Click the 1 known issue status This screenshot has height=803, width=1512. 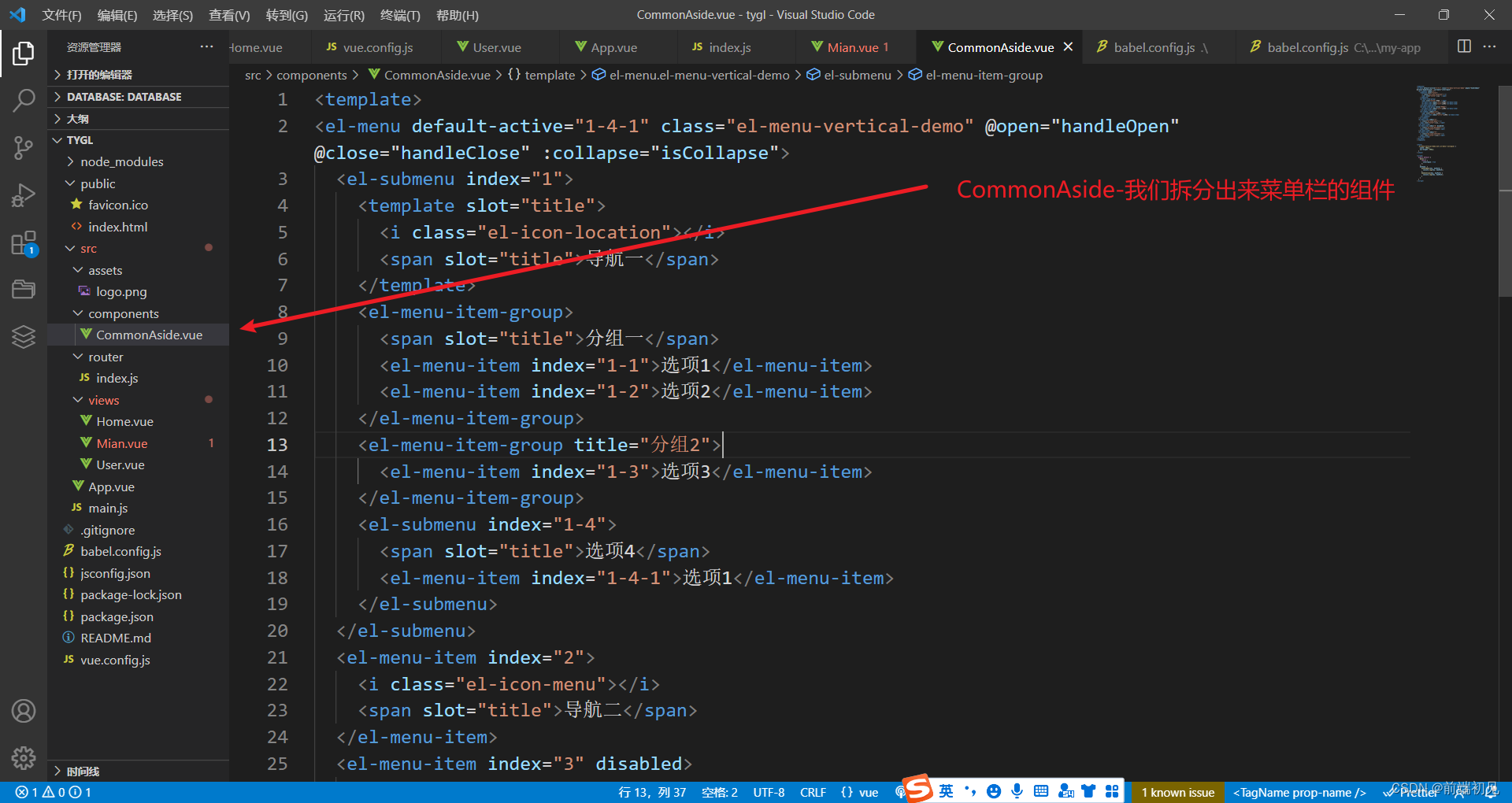pyautogui.click(x=1178, y=792)
